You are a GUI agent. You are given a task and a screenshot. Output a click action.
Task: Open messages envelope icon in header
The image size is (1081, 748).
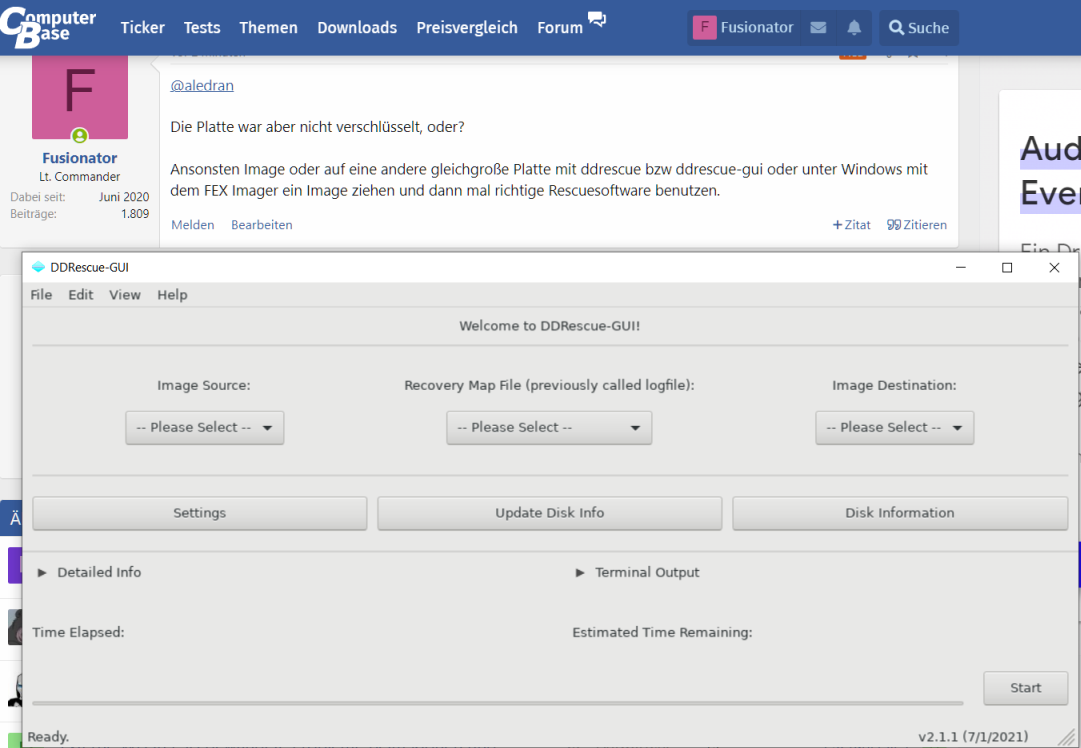pyautogui.click(x=818, y=28)
